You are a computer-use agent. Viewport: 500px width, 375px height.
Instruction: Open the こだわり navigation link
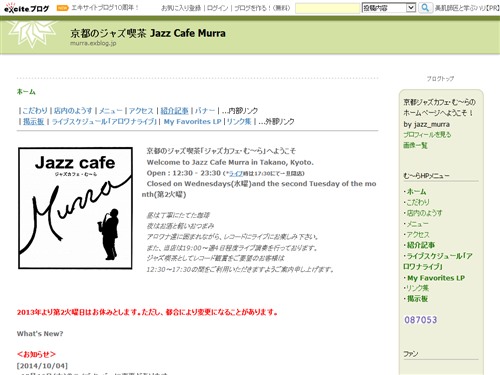pos(35,111)
